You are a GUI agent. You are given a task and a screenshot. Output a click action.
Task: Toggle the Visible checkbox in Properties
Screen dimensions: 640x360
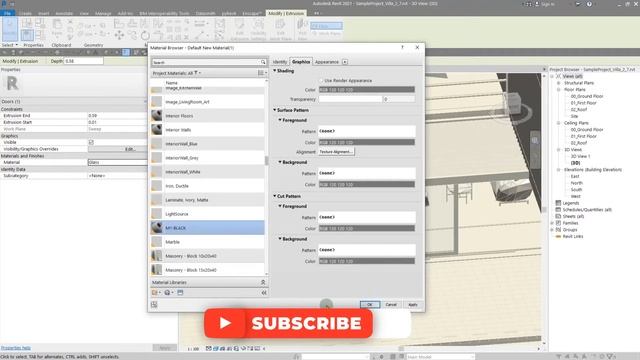91,142
